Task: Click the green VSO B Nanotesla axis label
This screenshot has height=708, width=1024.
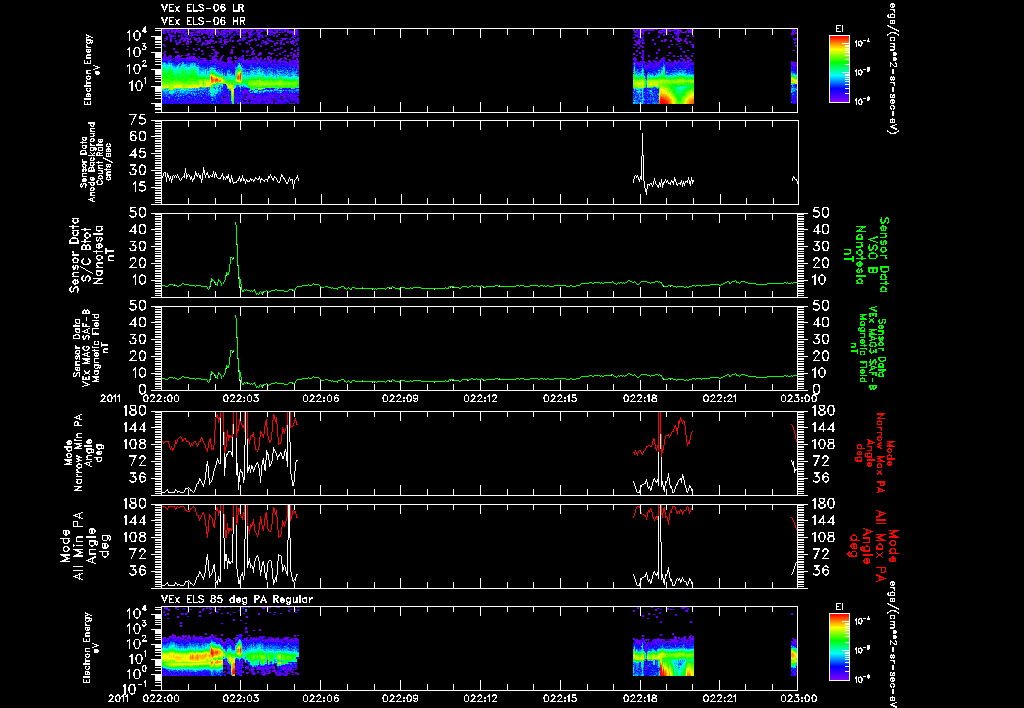Action: [x=866, y=255]
